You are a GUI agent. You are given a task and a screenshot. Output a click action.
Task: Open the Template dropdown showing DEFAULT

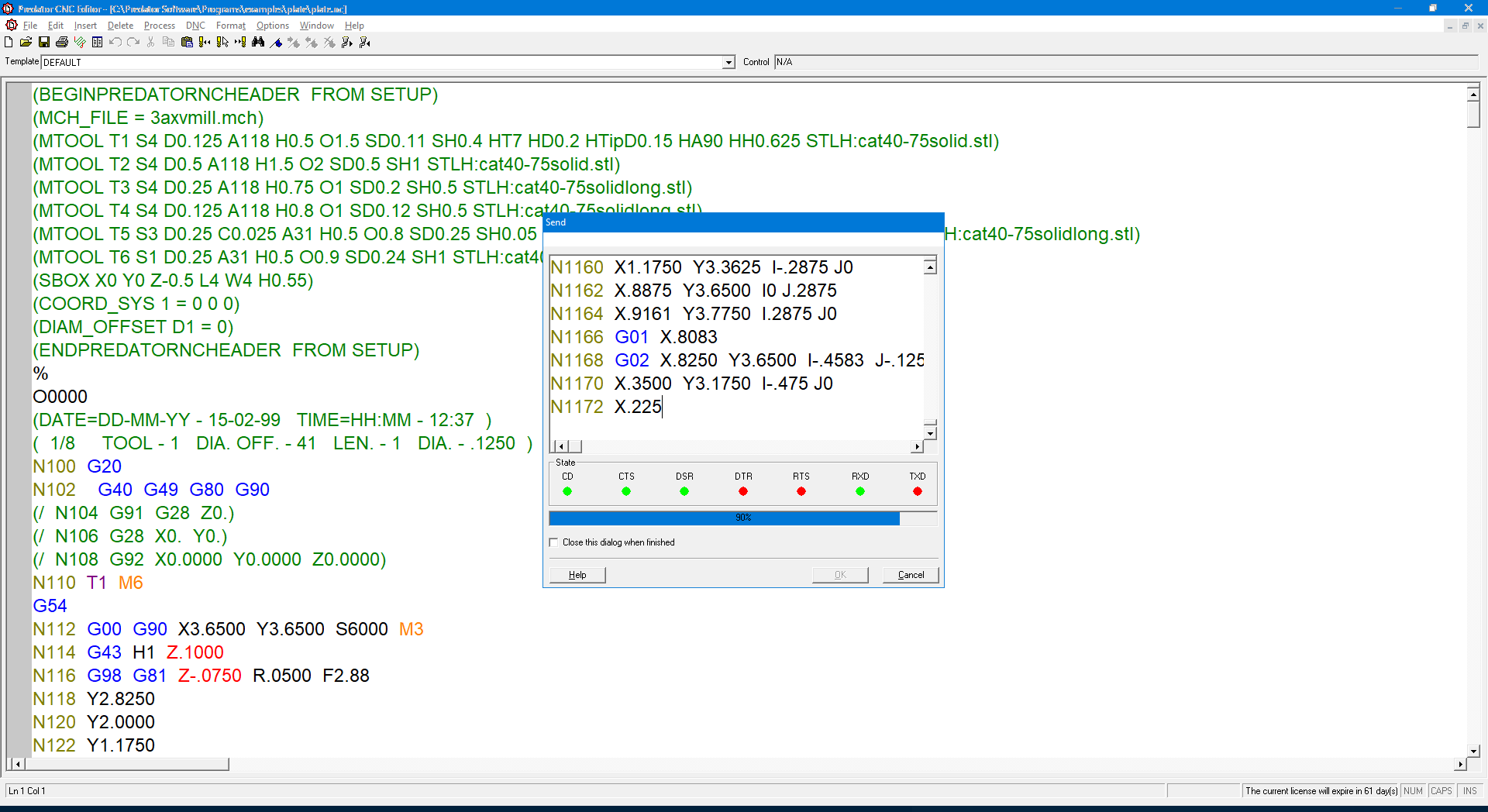click(727, 62)
